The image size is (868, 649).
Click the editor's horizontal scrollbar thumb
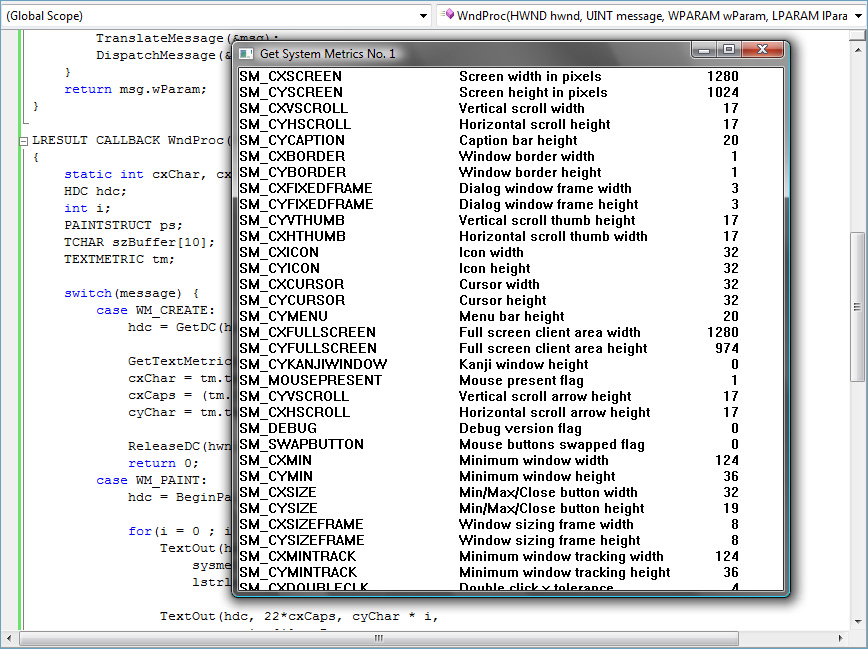pyautogui.click(x=379, y=638)
